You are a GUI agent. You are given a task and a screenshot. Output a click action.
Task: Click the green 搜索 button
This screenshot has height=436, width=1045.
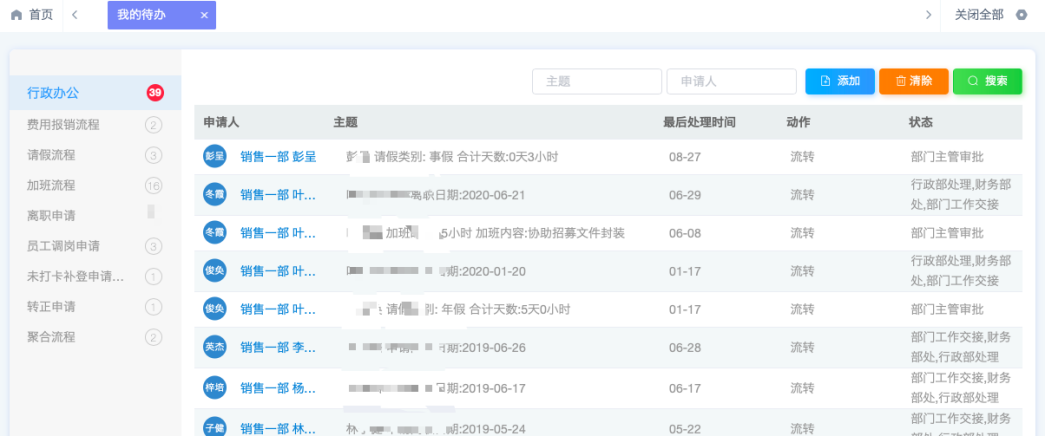pyautogui.click(x=987, y=81)
